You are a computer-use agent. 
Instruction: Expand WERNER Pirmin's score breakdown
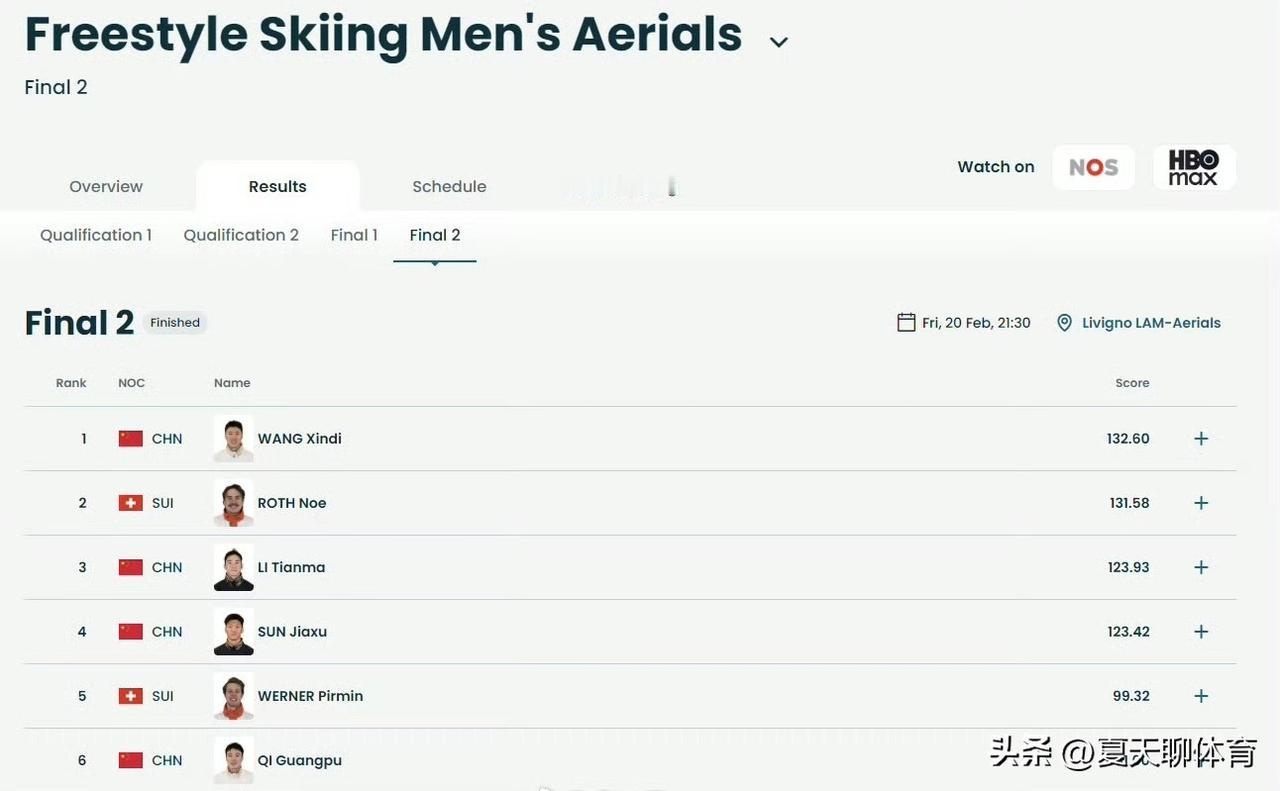pyautogui.click(x=1201, y=696)
